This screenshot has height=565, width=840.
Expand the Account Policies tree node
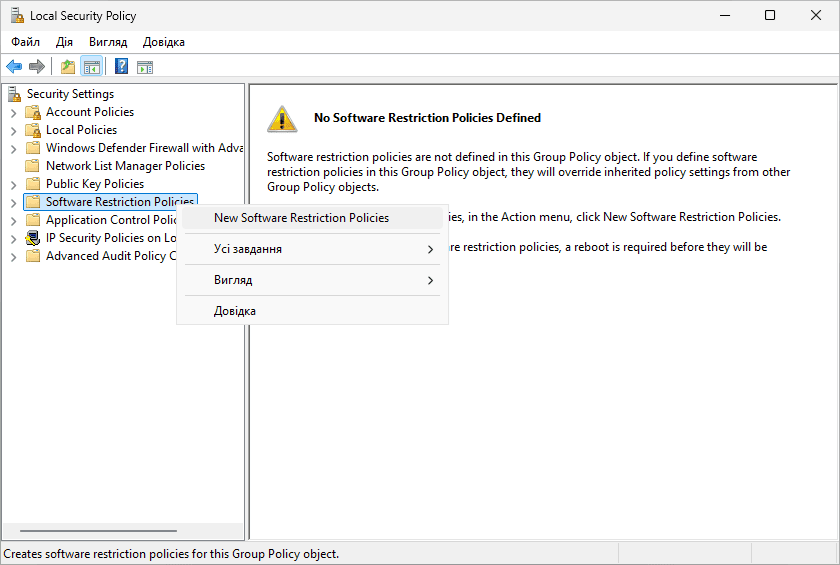[x=13, y=112]
